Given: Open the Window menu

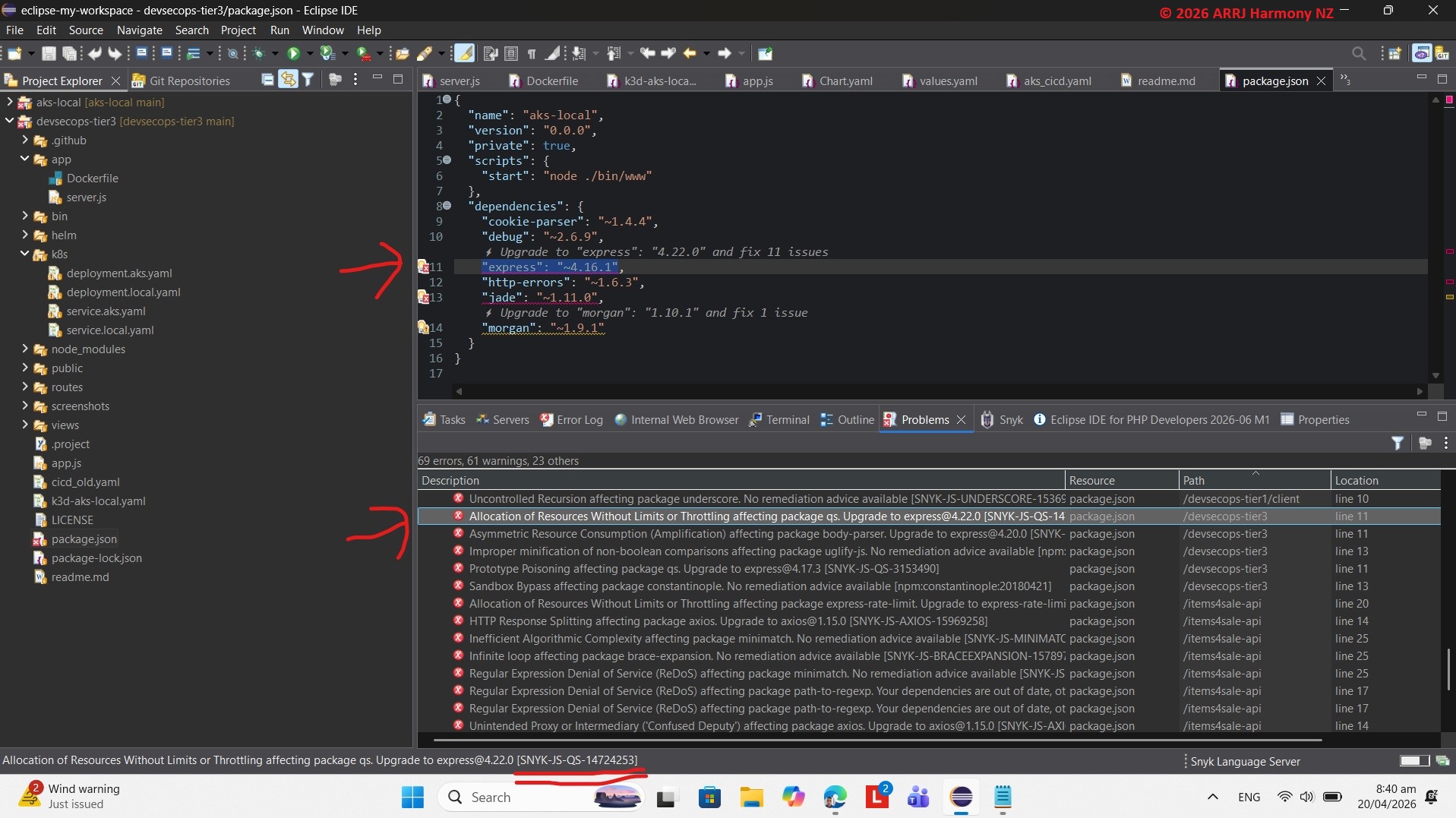Looking at the screenshot, I should (323, 30).
